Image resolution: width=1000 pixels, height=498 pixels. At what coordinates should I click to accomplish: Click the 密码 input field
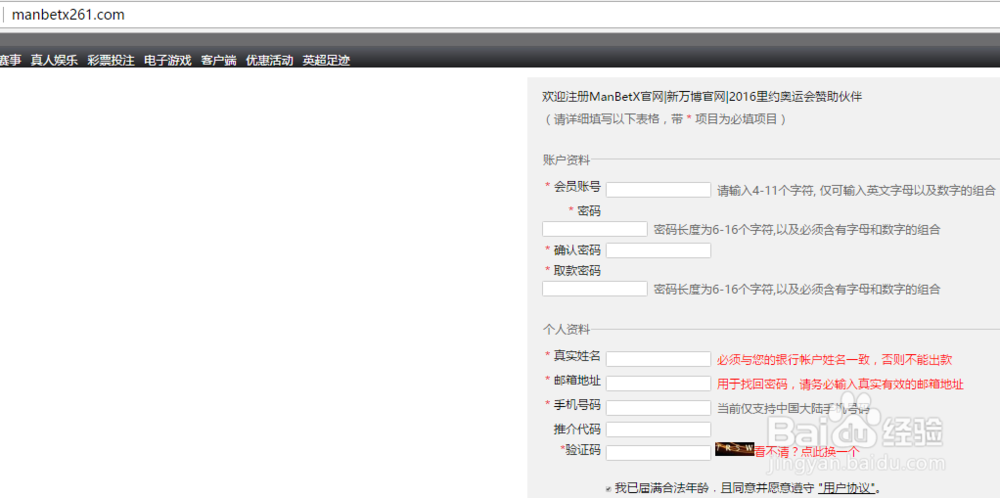594,230
